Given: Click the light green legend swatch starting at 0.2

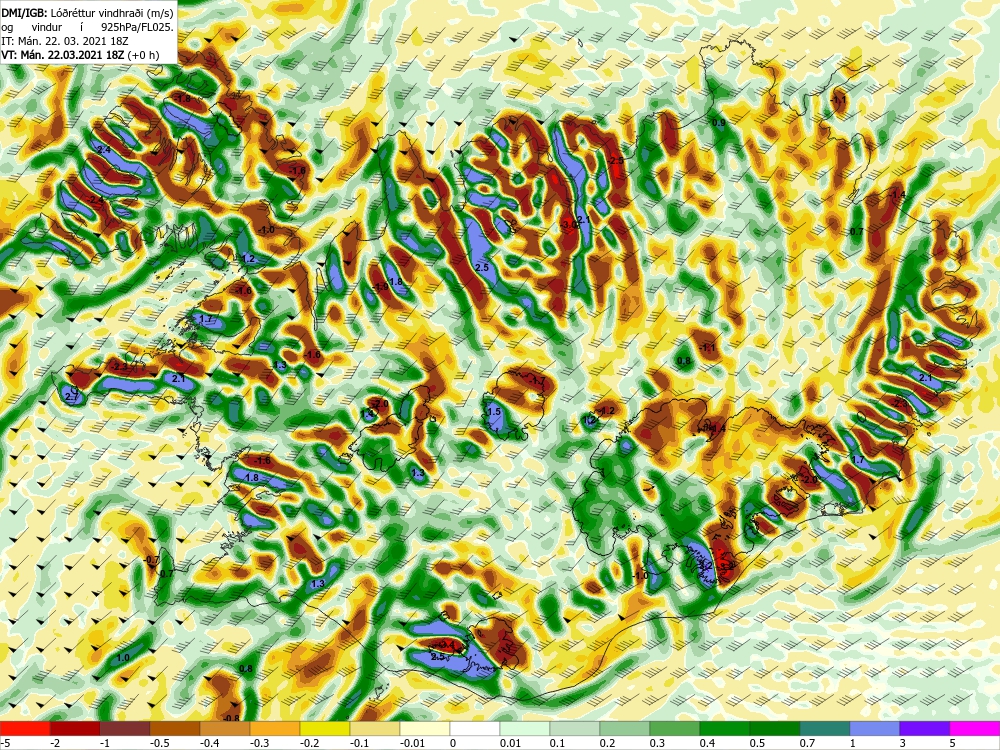Looking at the screenshot, I should tap(625, 729).
